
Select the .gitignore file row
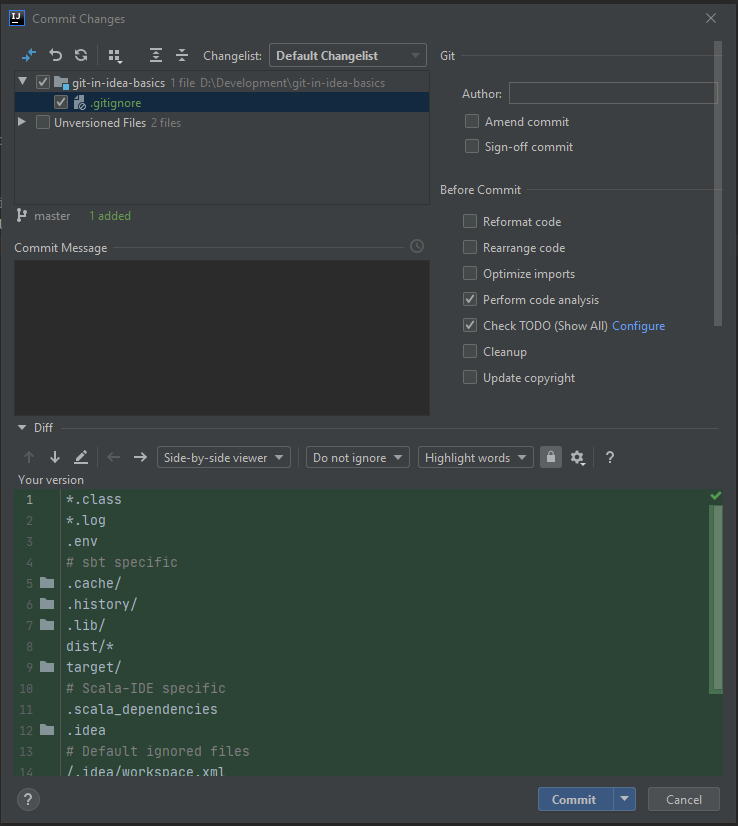click(222, 103)
